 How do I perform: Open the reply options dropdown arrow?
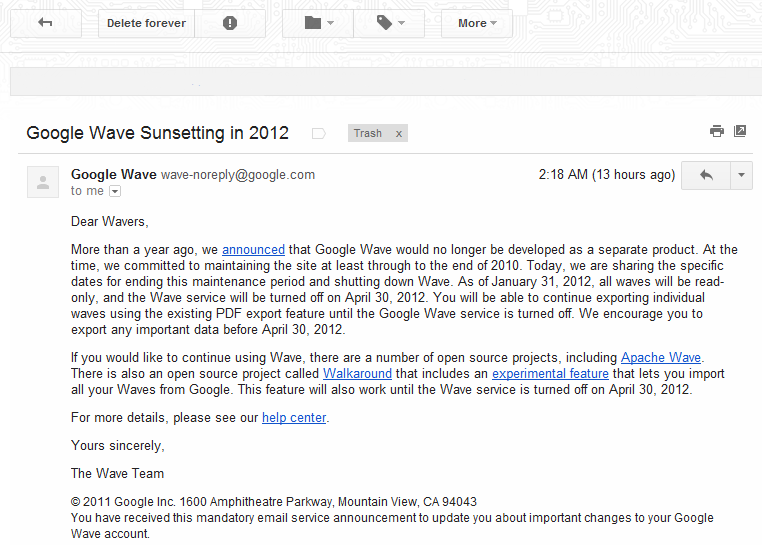tap(741, 175)
